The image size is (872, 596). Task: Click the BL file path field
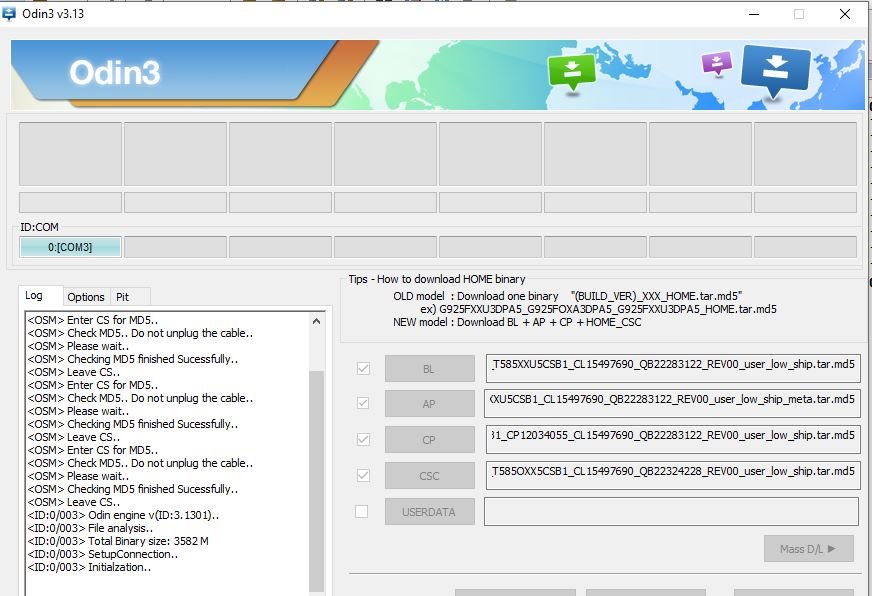[673, 368]
